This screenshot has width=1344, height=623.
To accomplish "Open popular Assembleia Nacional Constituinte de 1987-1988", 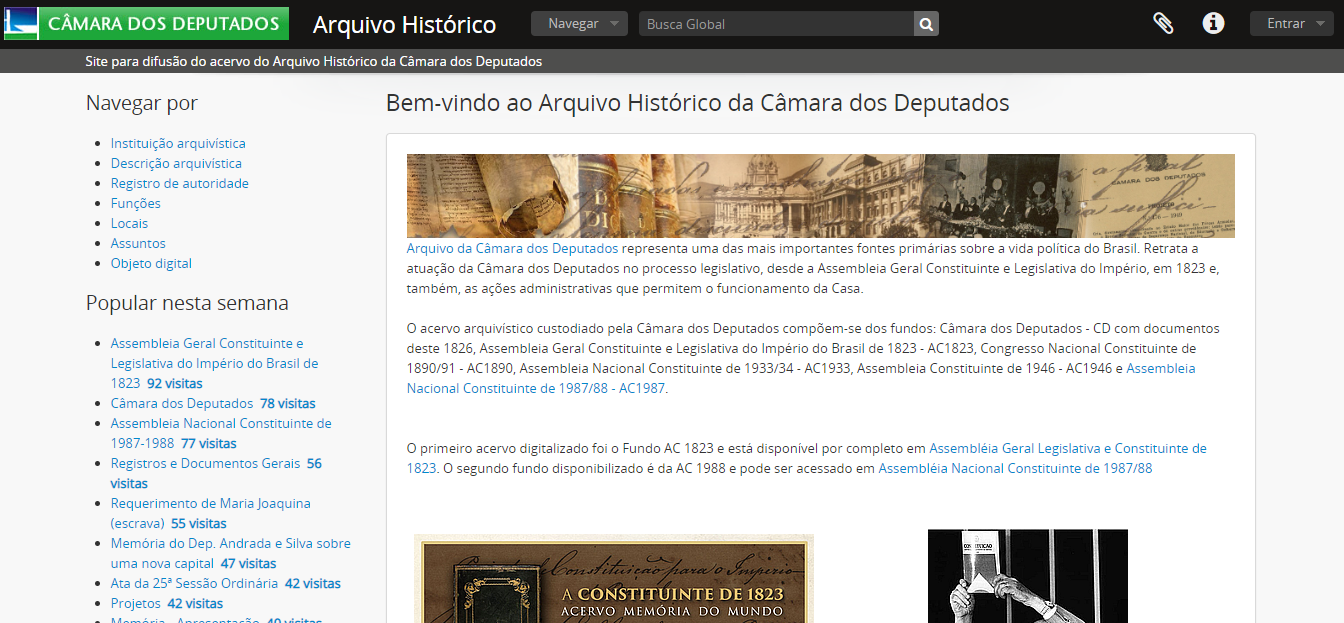I will click(221, 433).
